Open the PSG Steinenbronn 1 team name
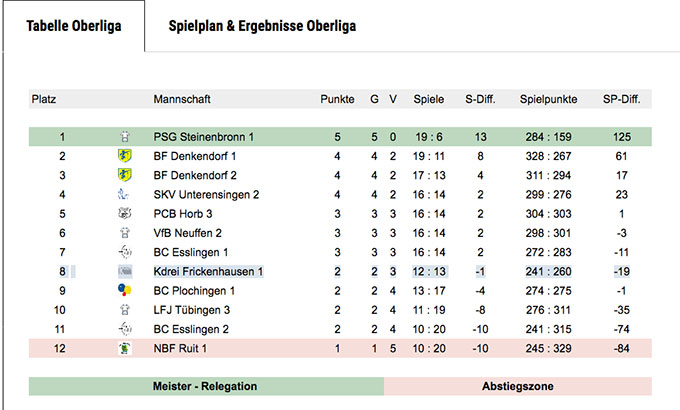This screenshot has width=680, height=410. click(203, 137)
